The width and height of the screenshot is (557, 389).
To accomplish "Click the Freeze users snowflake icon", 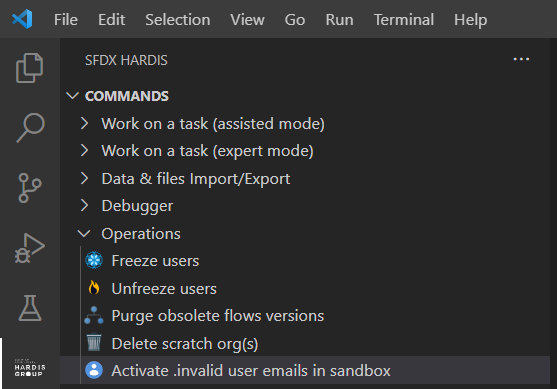I will tap(94, 260).
